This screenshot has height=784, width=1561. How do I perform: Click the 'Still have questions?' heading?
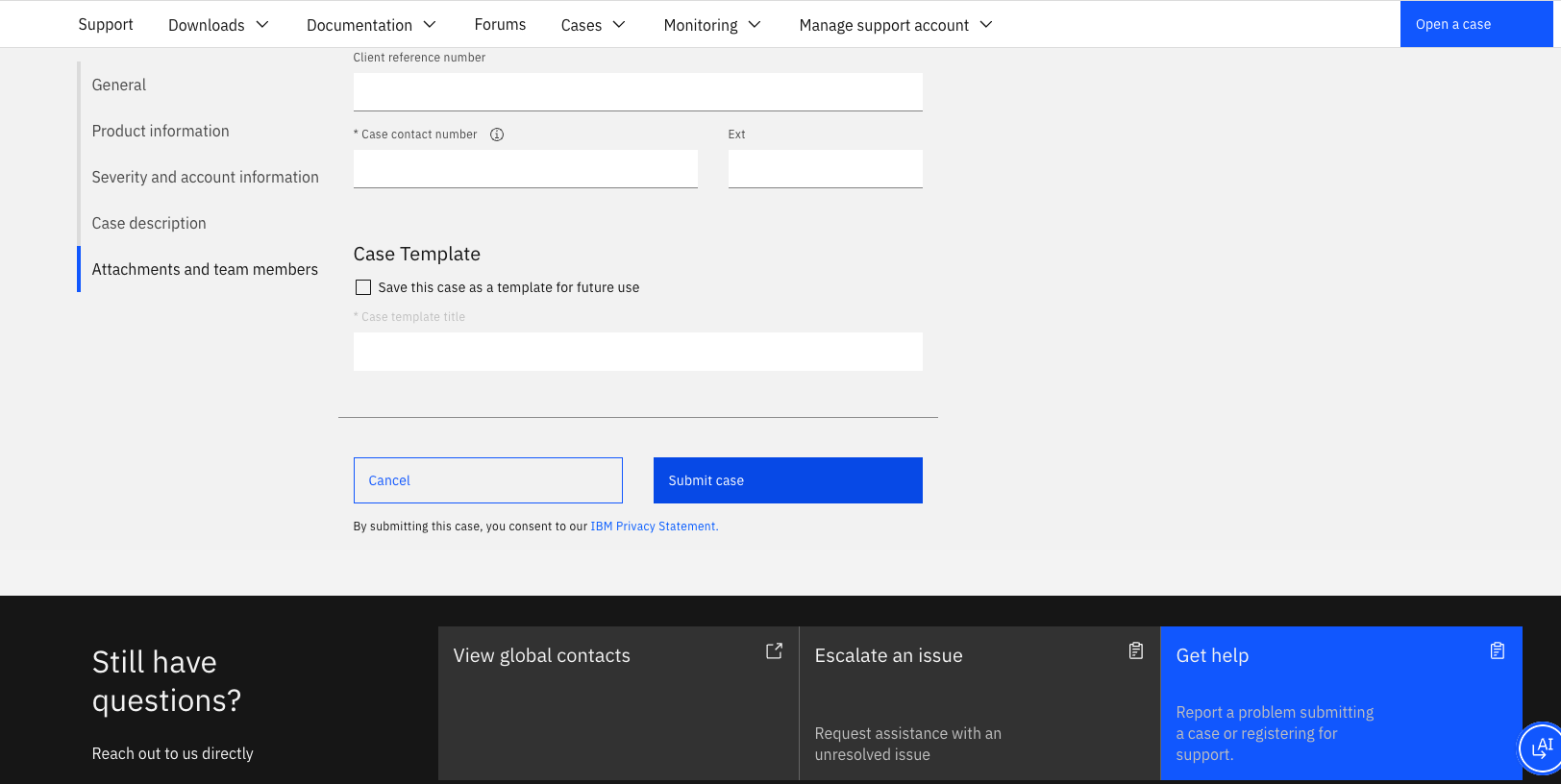[166, 681]
